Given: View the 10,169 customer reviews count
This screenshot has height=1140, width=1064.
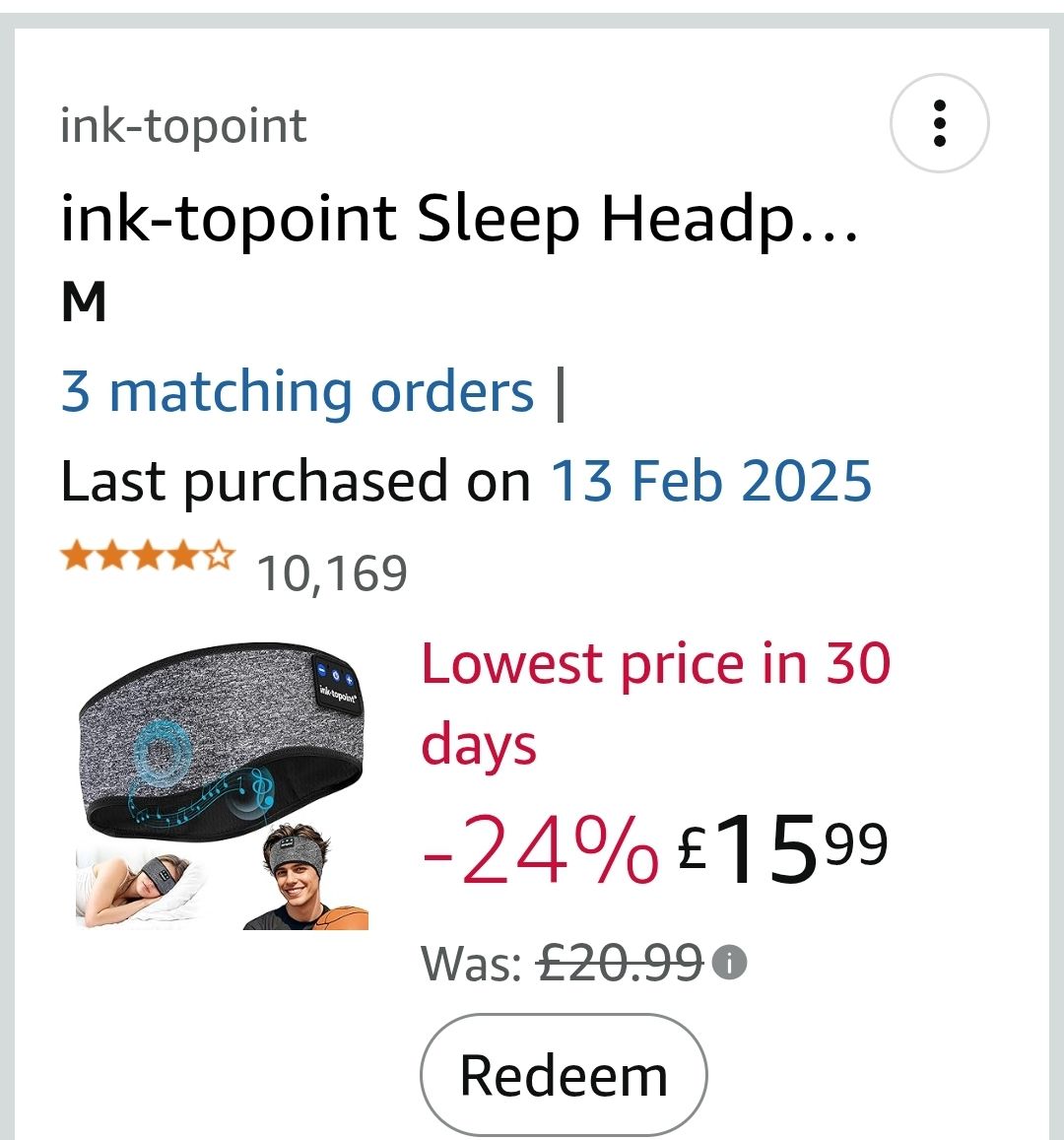Looking at the screenshot, I should 332,573.
